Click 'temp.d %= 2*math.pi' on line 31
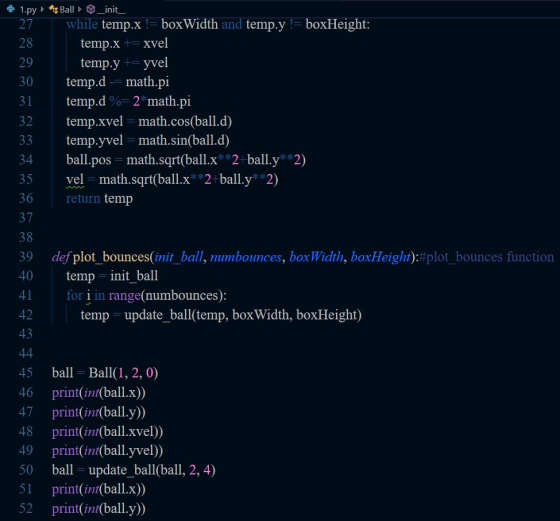Viewport: 560px width, 521px height. (129, 101)
